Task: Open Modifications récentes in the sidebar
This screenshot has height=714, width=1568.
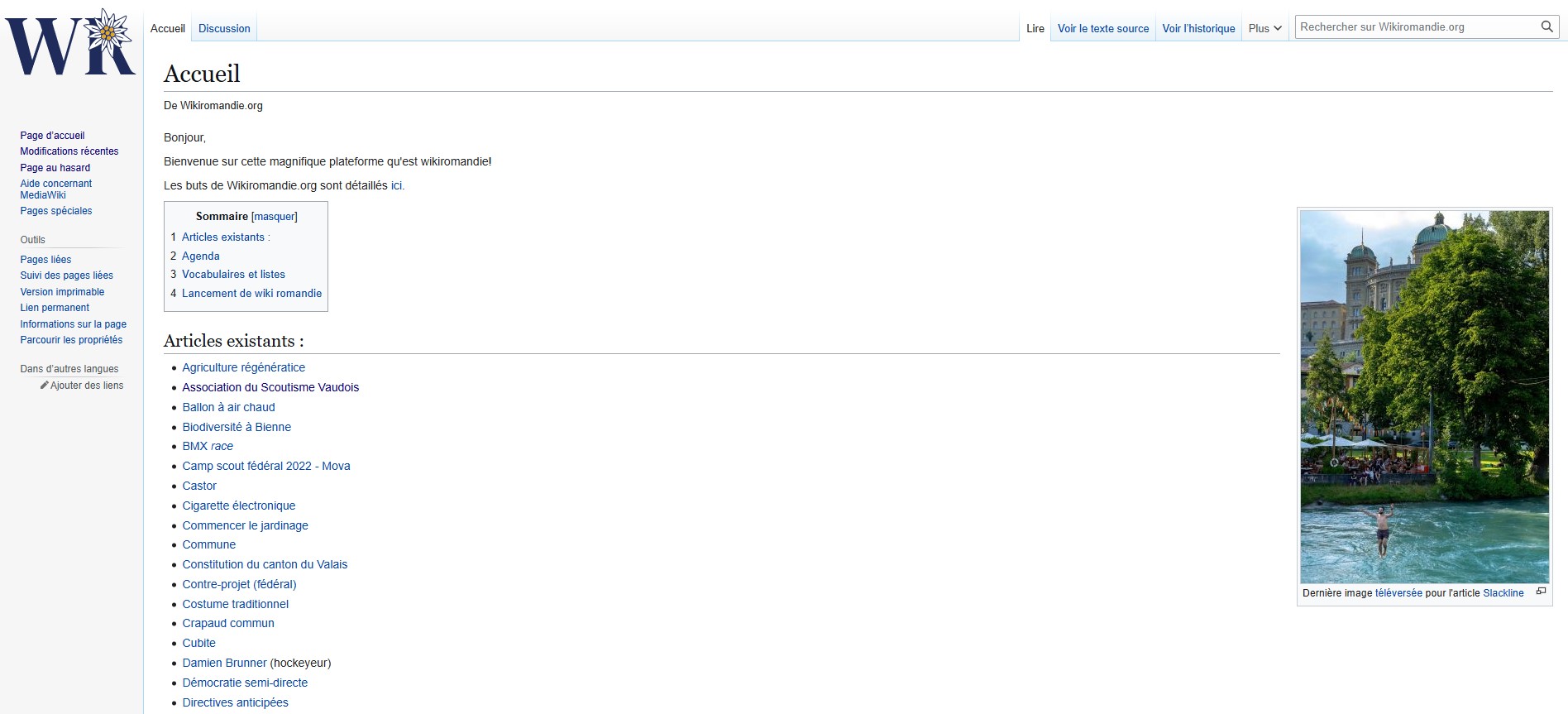Action: pos(69,151)
